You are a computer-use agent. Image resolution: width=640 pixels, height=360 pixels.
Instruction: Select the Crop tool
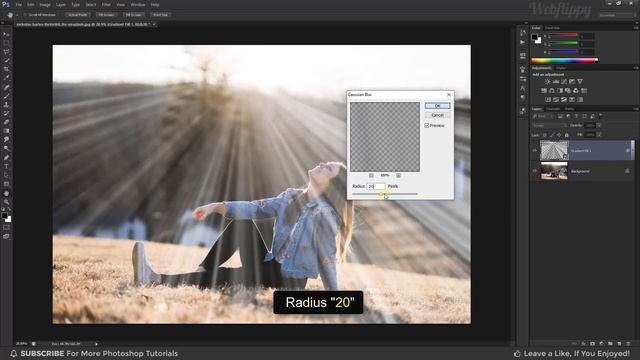[x=6, y=69]
